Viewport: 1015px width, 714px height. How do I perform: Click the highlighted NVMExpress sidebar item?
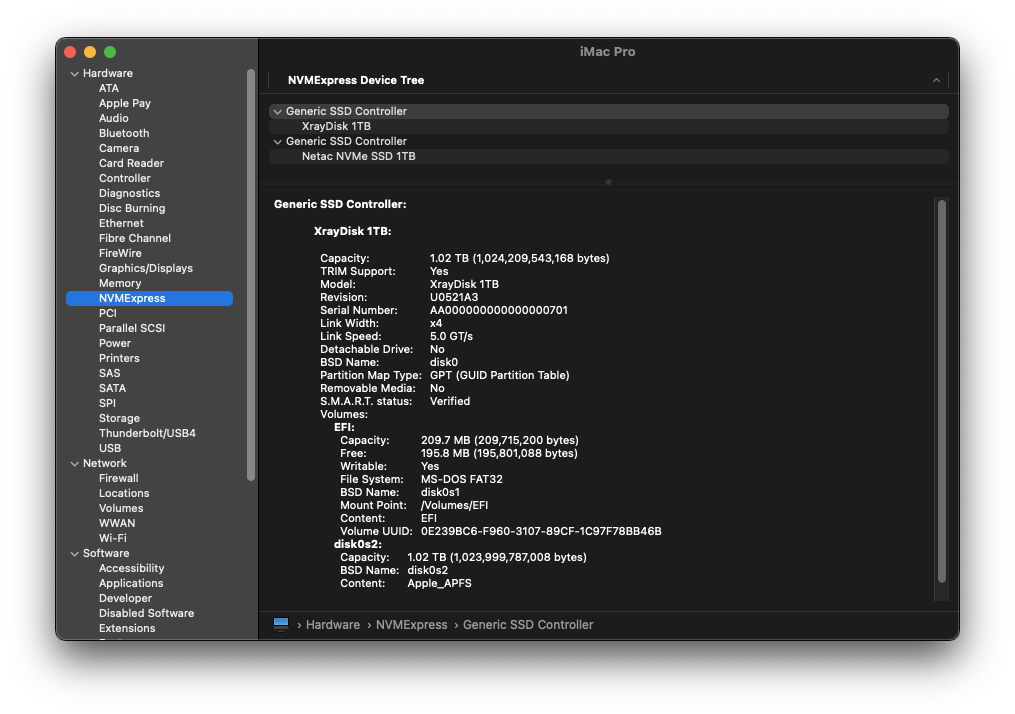[x=150, y=298]
